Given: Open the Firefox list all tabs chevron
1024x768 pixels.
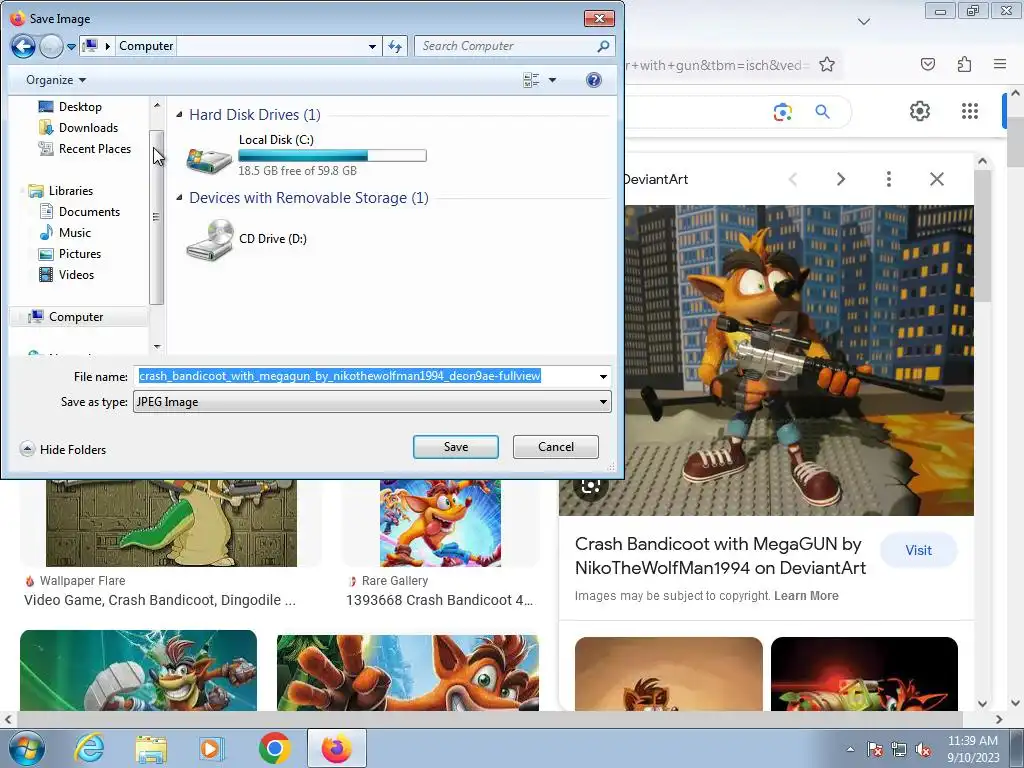Looking at the screenshot, I should click(863, 22).
